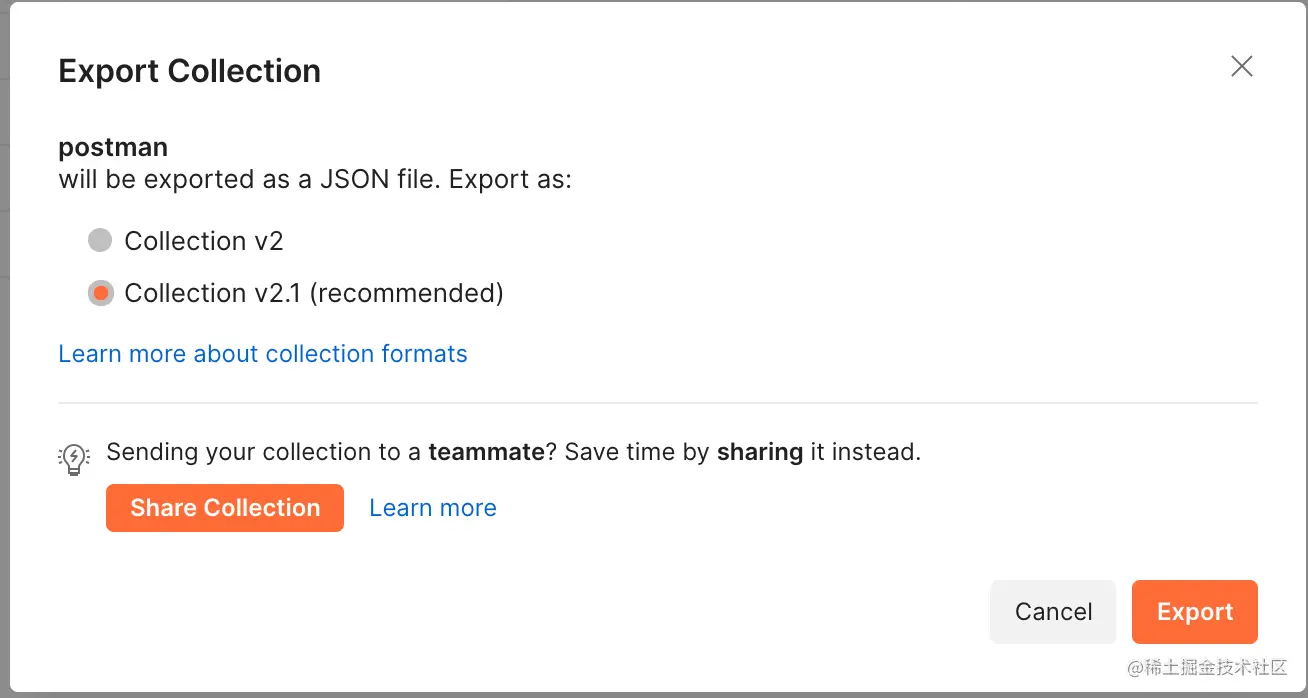Click the 'Export Collection' dialog title

pyautogui.click(x=189, y=71)
